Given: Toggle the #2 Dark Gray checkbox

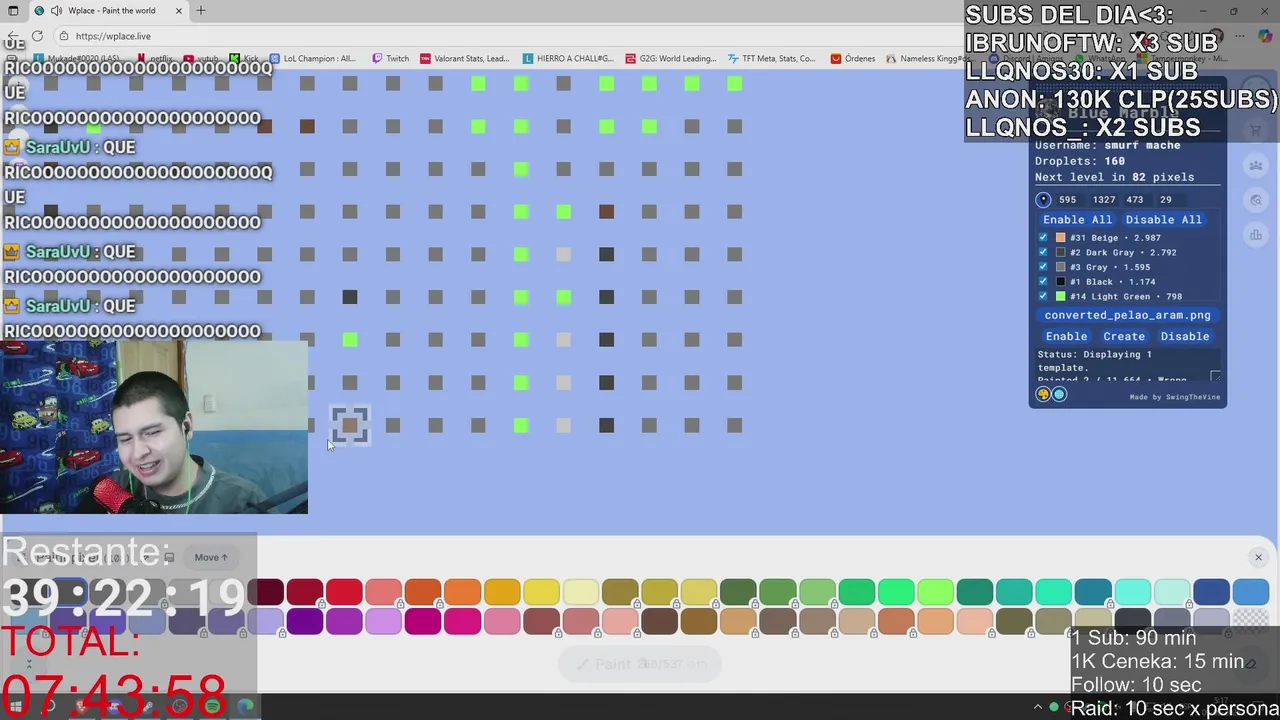Looking at the screenshot, I should (1043, 252).
